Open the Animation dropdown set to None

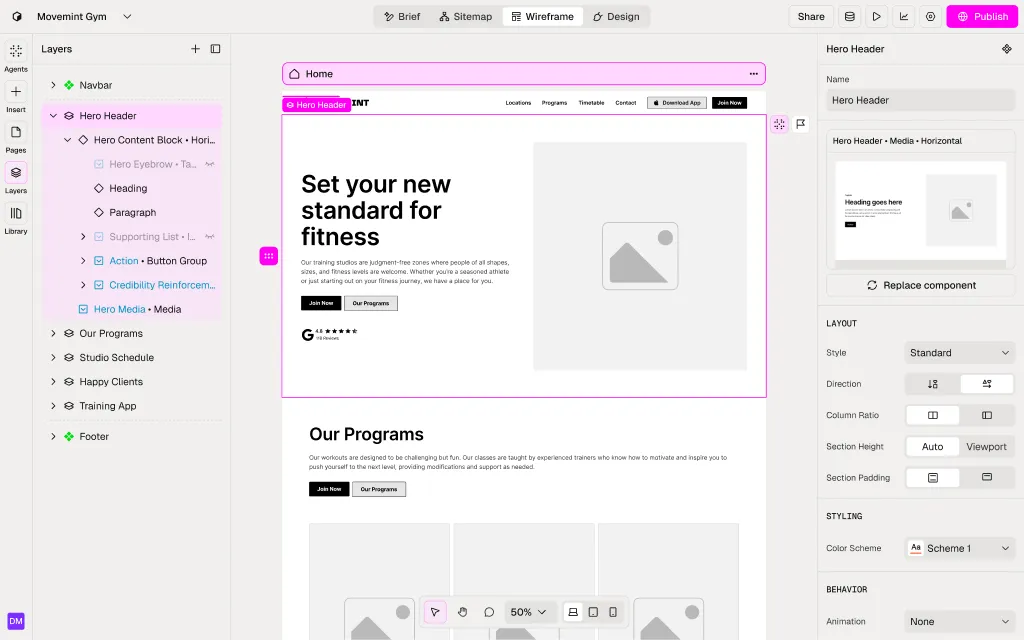click(959, 622)
